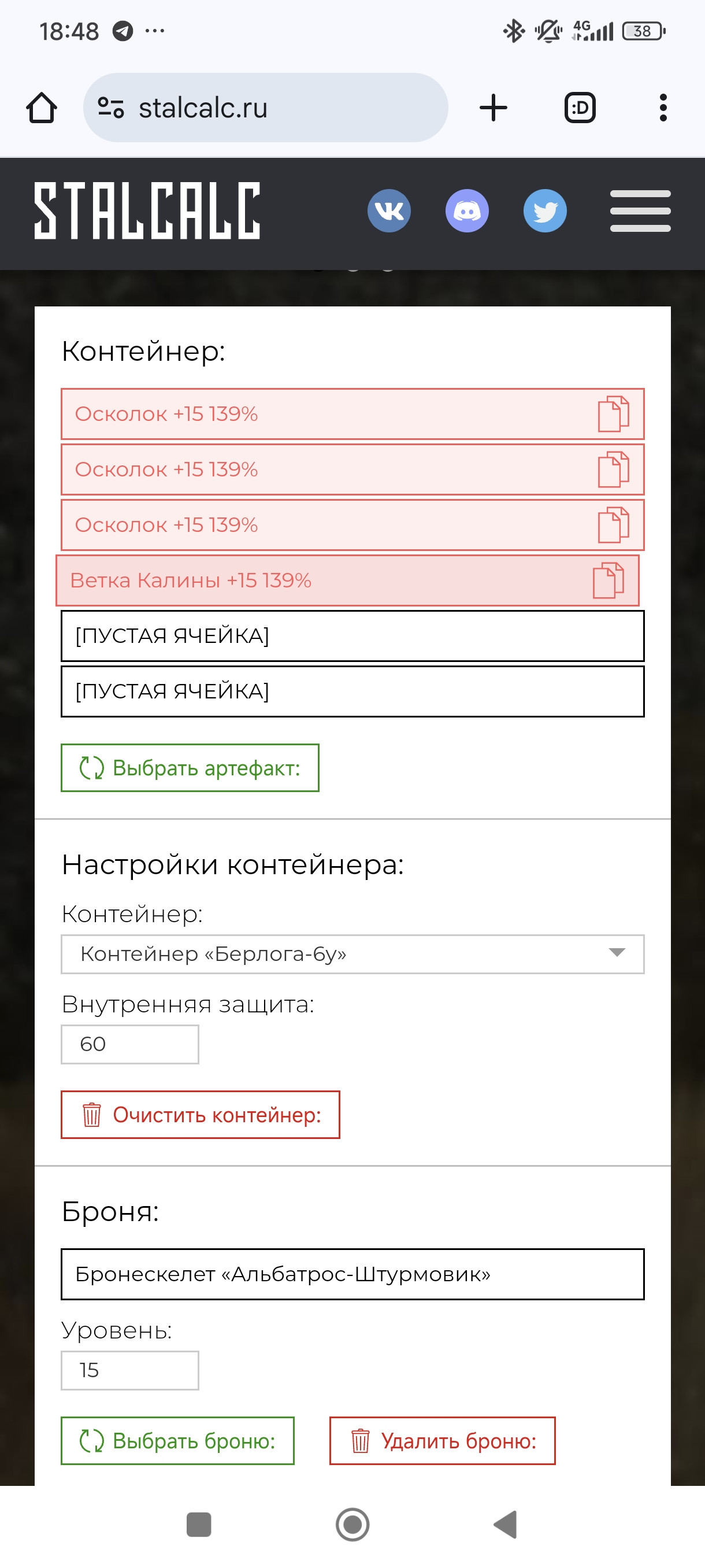Copy the first Осколок +15 artifact
Image resolution: width=705 pixels, height=1568 pixels.
[613, 414]
